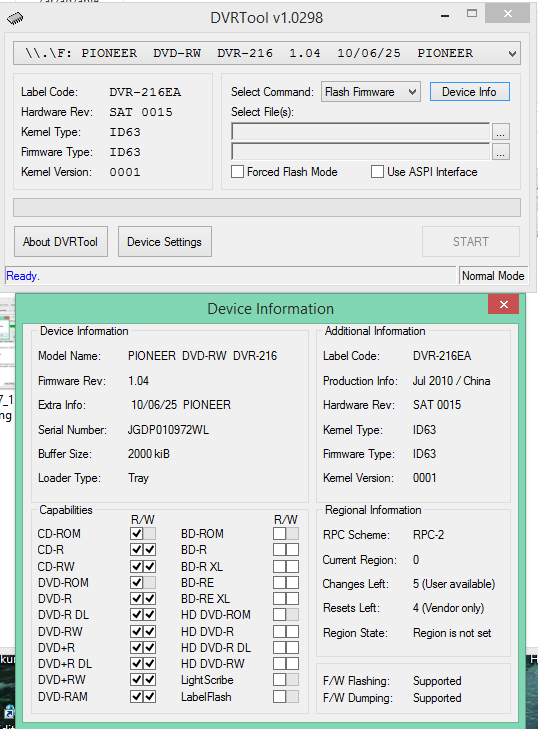Click the Tray loader type value
The image size is (538, 729).
point(139,478)
